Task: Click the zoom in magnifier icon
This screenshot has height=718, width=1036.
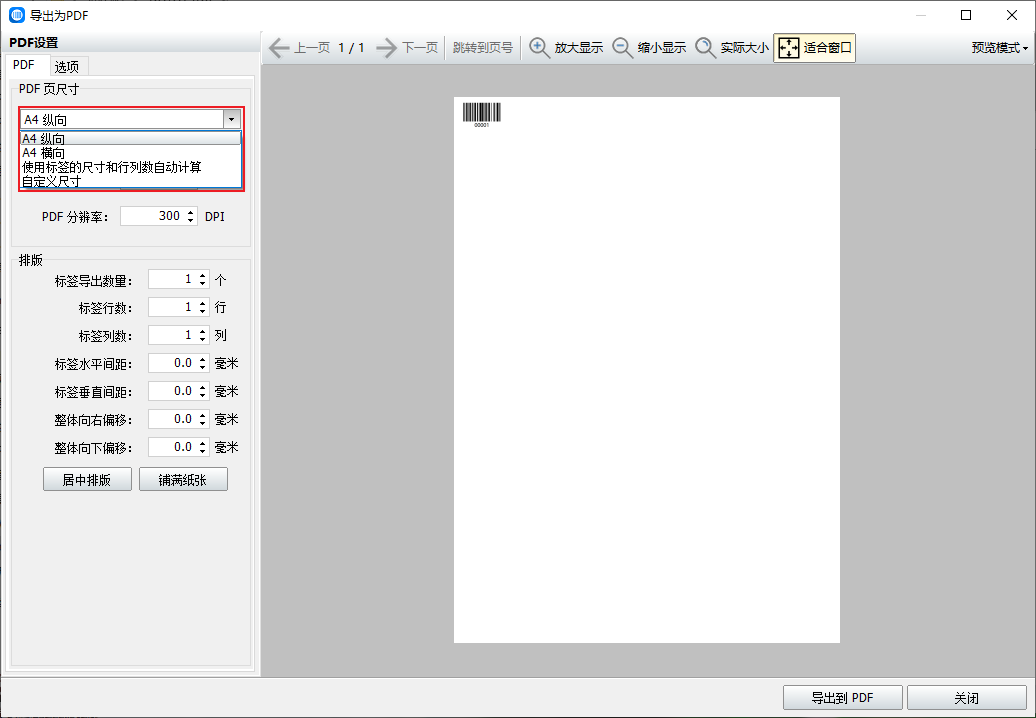Action: click(x=540, y=48)
